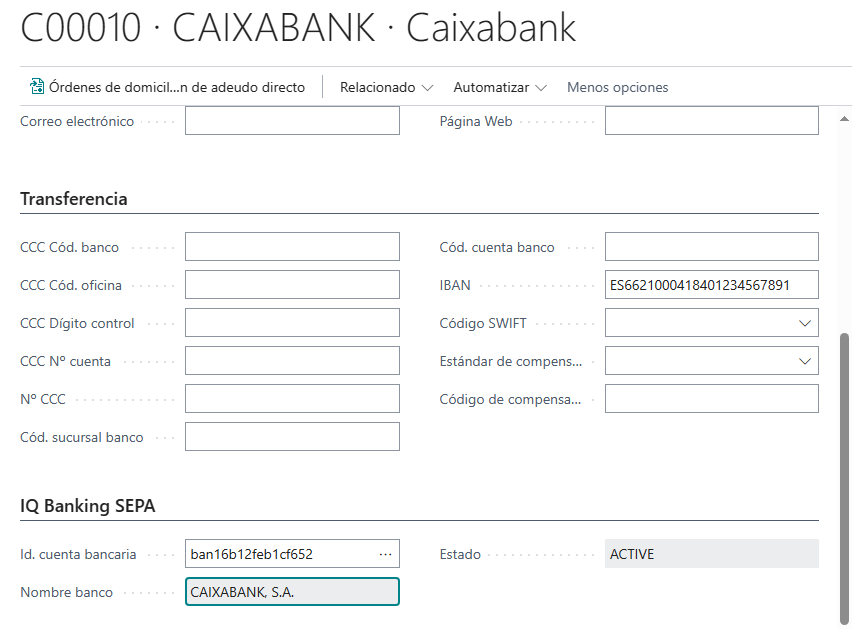This screenshot has height=629, width=864.
Task: Click the Menos opciones link
Action: (x=617, y=87)
